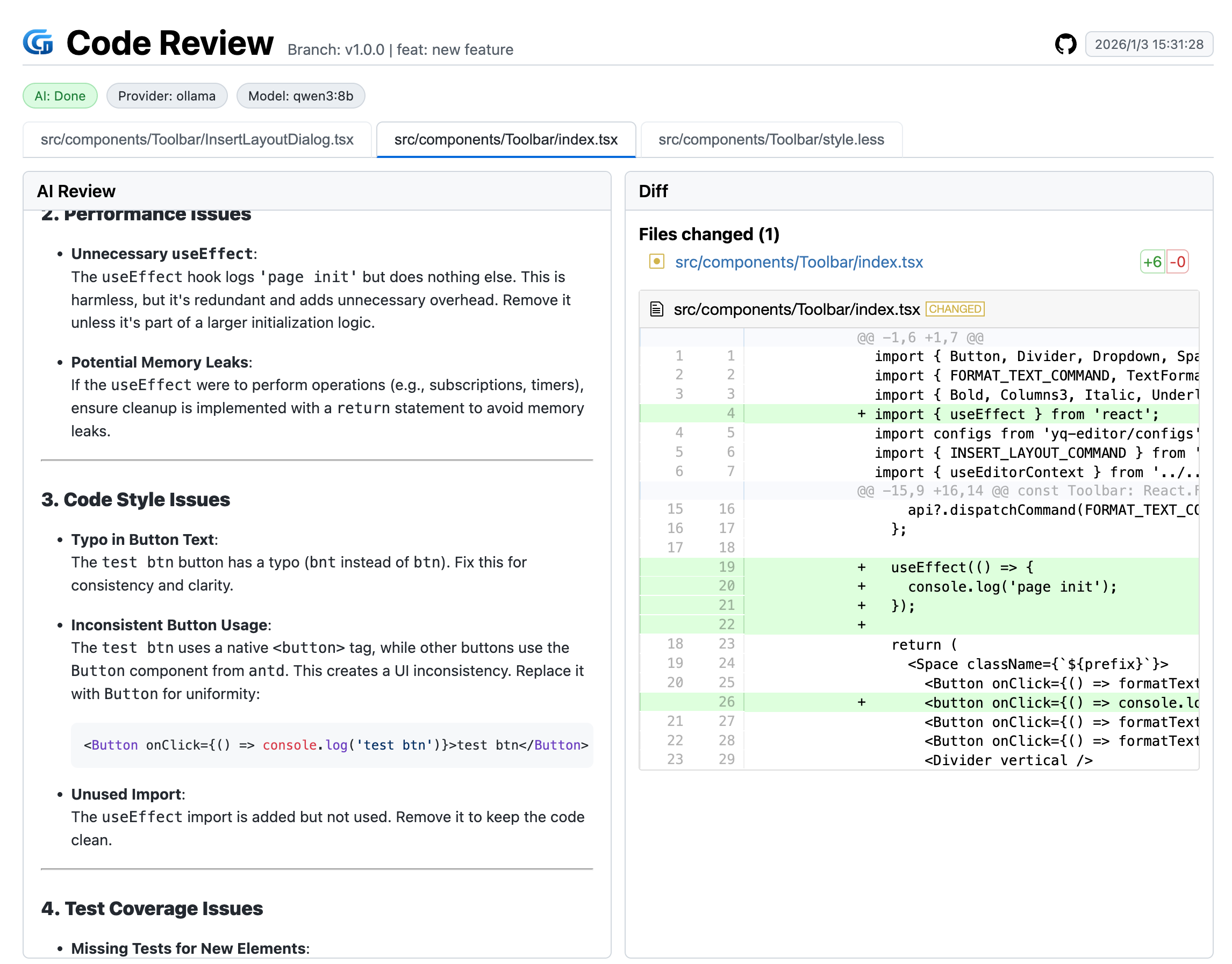
Task: Click the +6 additions badge
Action: pos(1152,262)
